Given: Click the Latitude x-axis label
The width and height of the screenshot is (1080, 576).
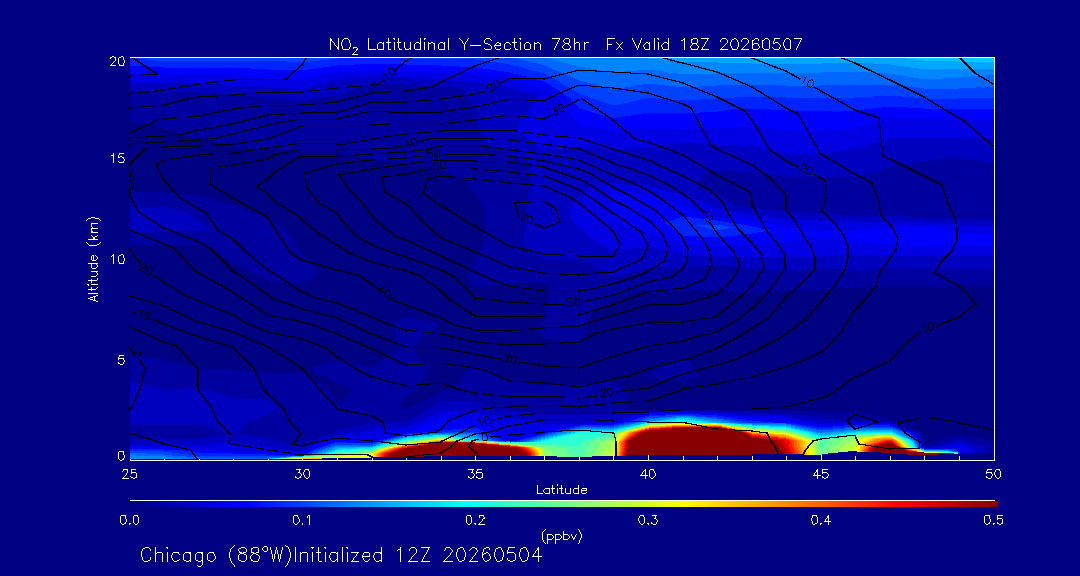Looking at the screenshot, I should [561, 491].
